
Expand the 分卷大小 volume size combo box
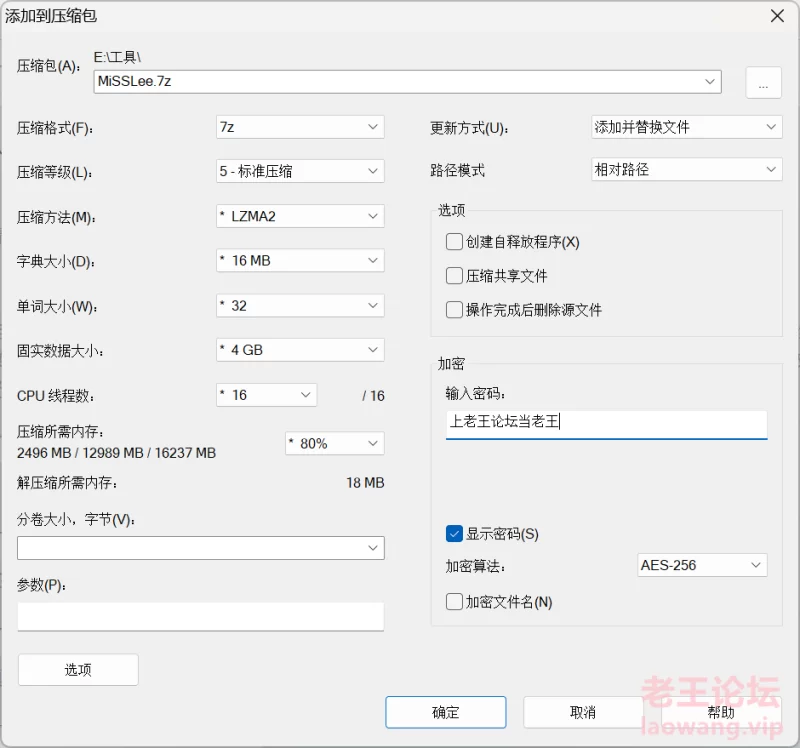pyautogui.click(x=201, y=547)
